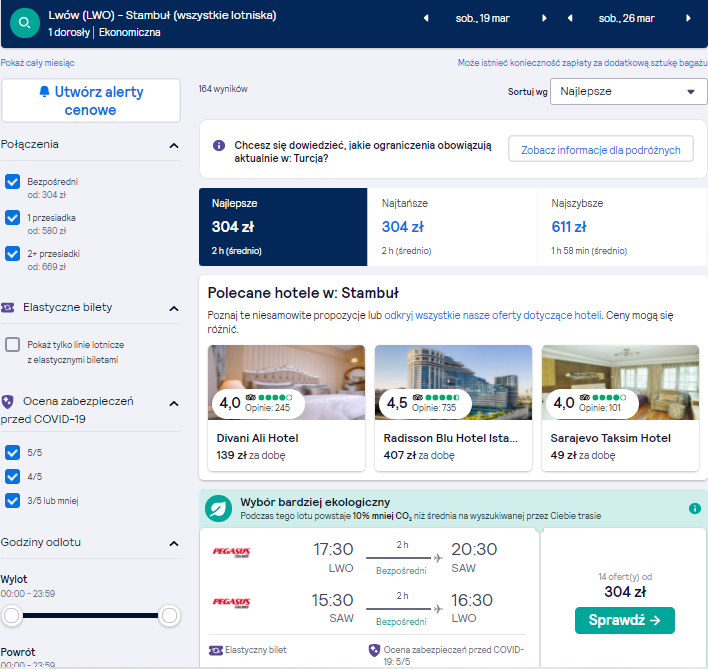Open link to all hotel offers

coord(493,315)
